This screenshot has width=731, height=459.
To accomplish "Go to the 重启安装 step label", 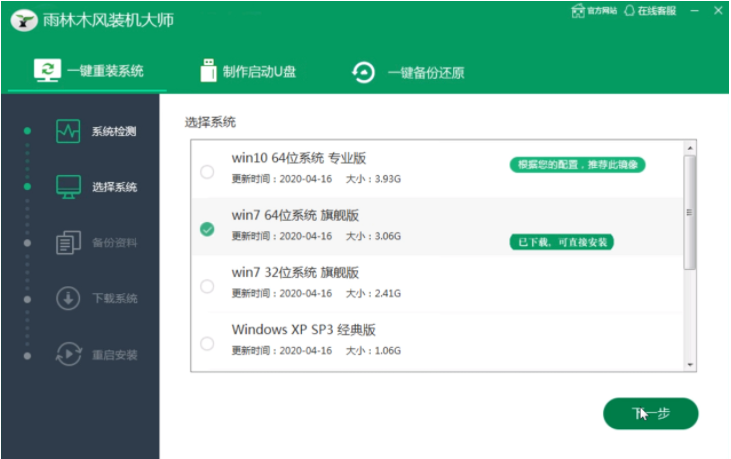I will [114, 355].
